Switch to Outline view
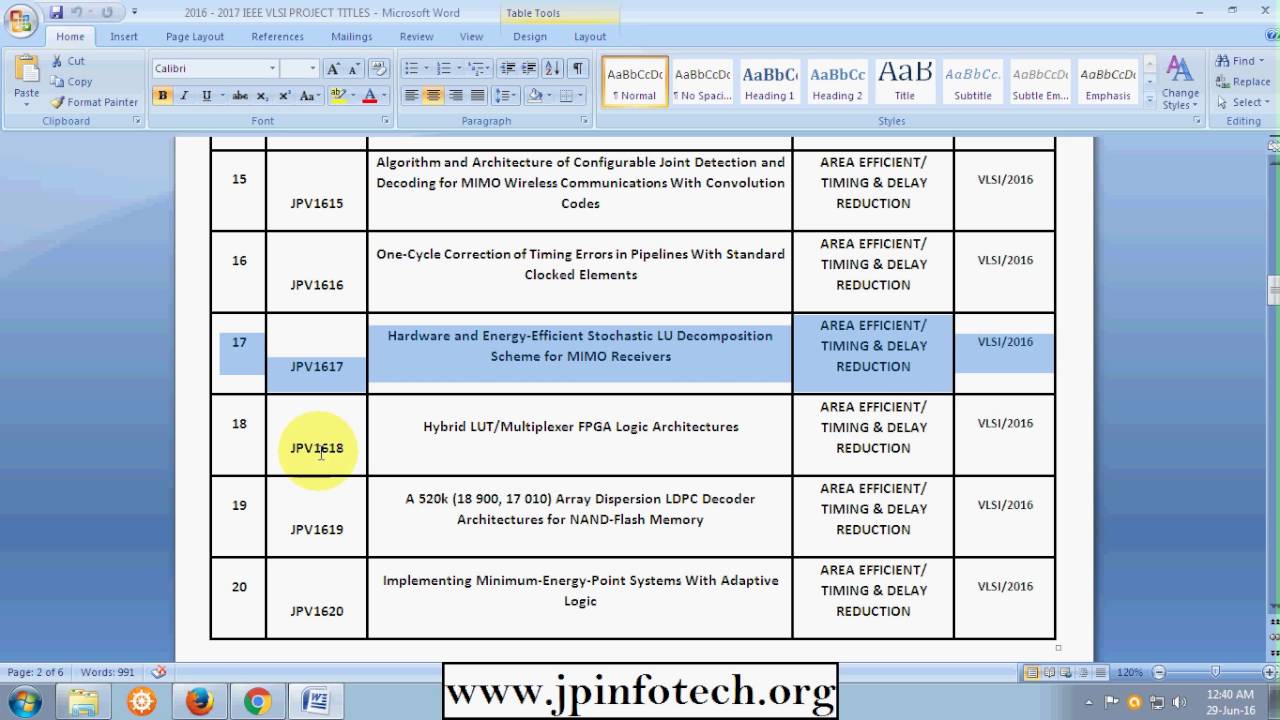The width and height of the screenshot is (1280, 720). 1083,673
